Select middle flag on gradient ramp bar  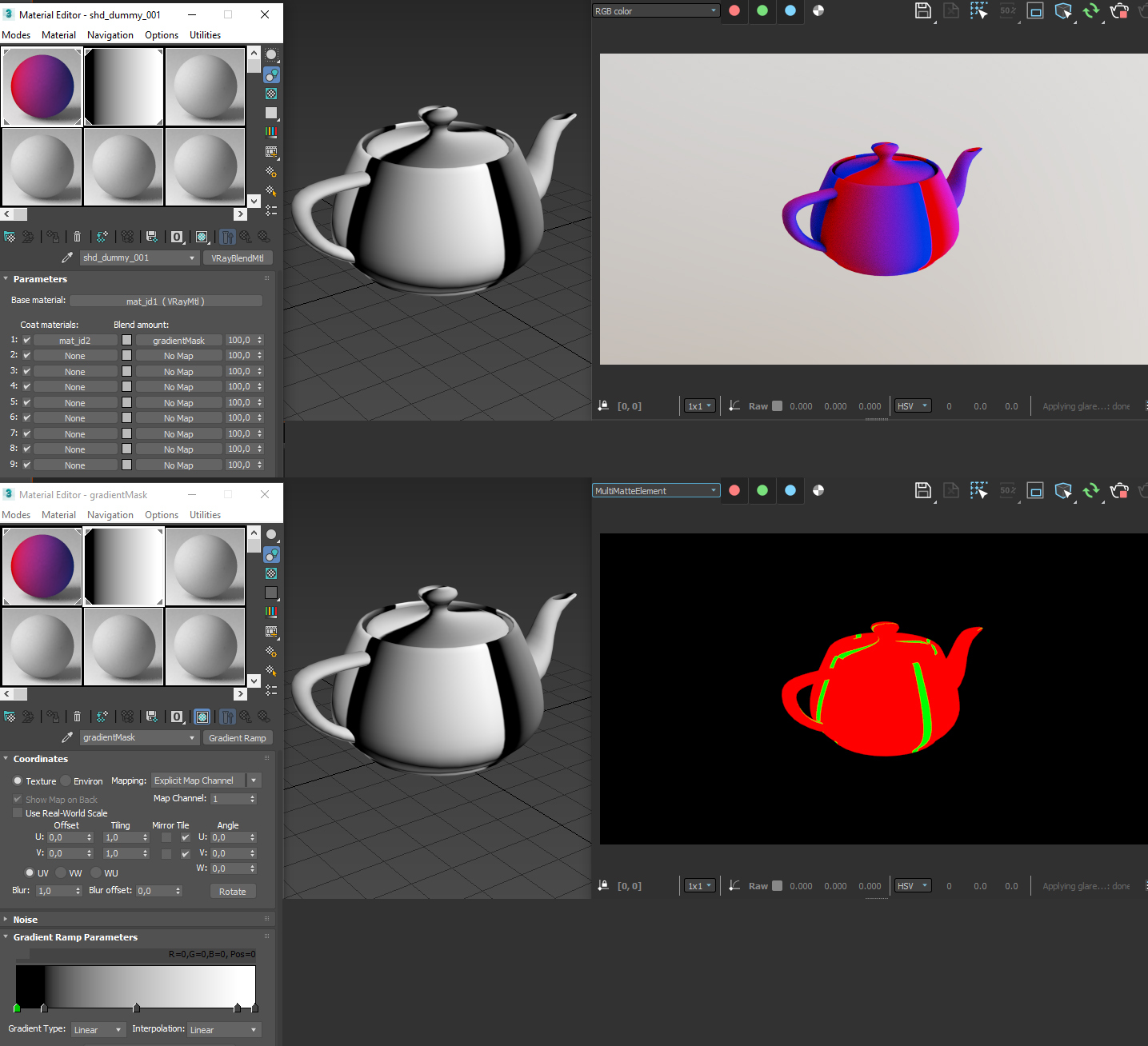pyautogui.click(x=136, y=1008)
